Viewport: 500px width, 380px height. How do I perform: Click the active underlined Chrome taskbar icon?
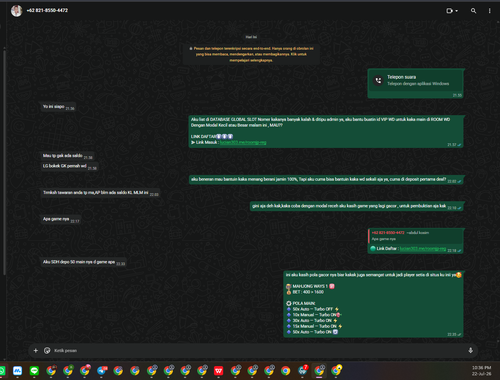(319, 370)
